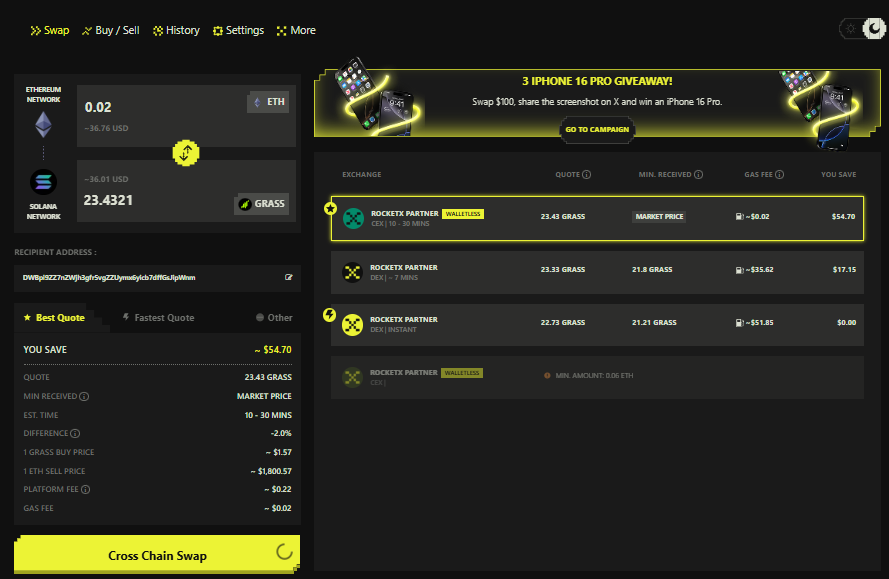Show the Quote column info icon
The width and height of the screenshot is (889, 579).
pos(587,175)
